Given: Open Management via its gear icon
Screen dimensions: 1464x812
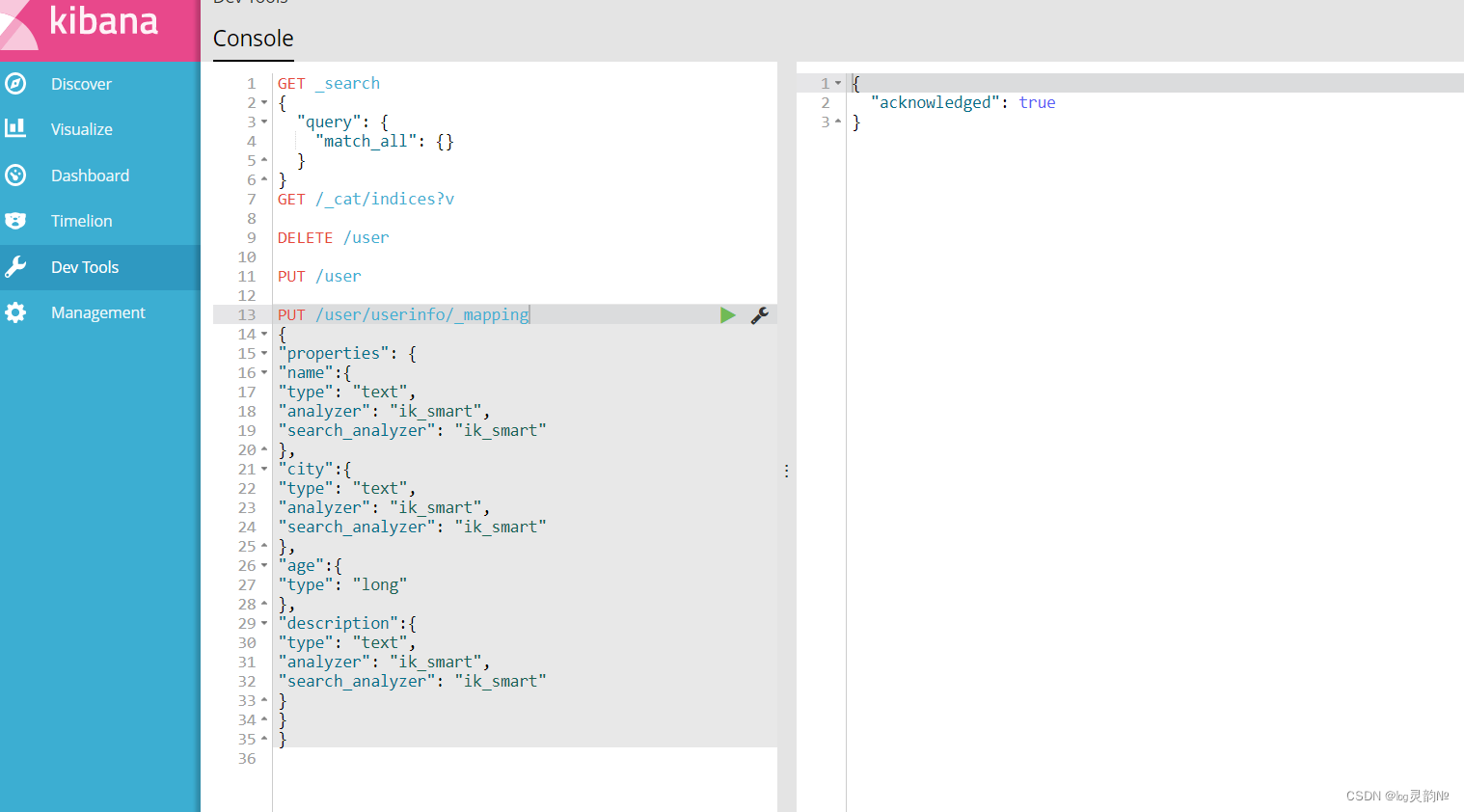Looking at the screenshot, I should [15, 312].
